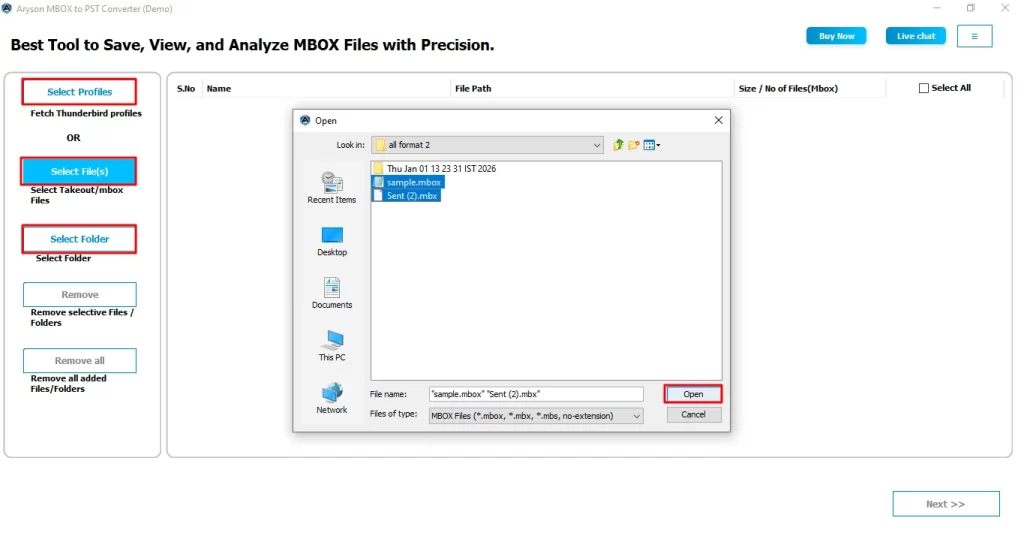Select the file name sample.mbox
1024x545 pixels.
[413, 182]
